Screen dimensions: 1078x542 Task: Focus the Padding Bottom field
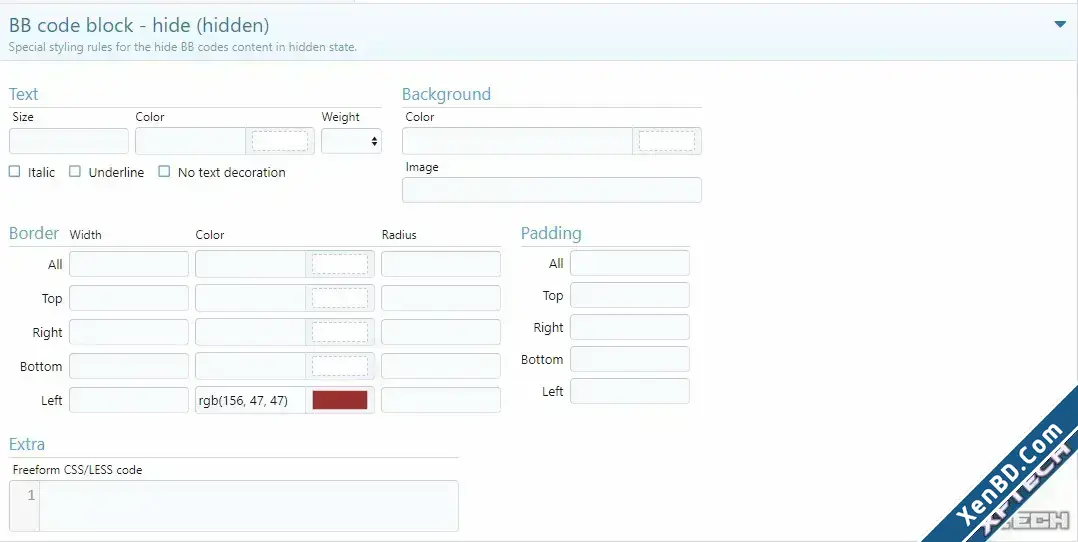pos(630,359)
